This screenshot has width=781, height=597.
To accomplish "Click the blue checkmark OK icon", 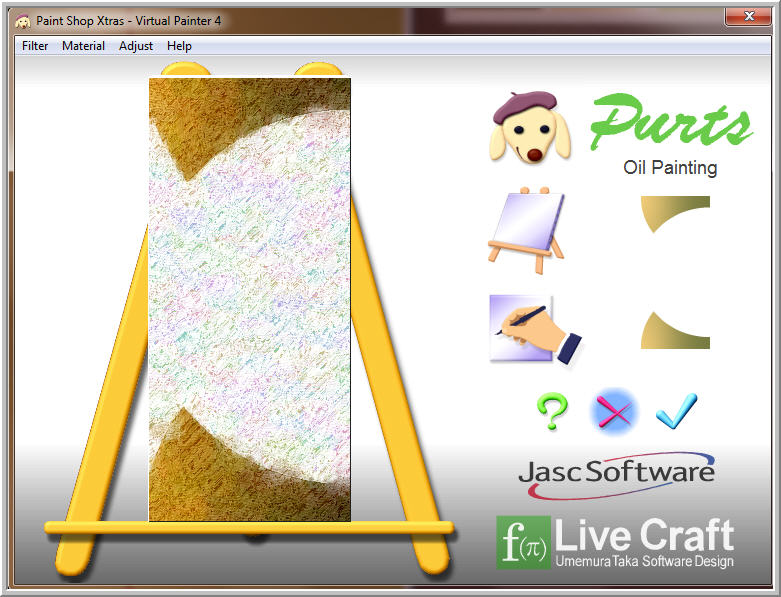I will [676, 411].
